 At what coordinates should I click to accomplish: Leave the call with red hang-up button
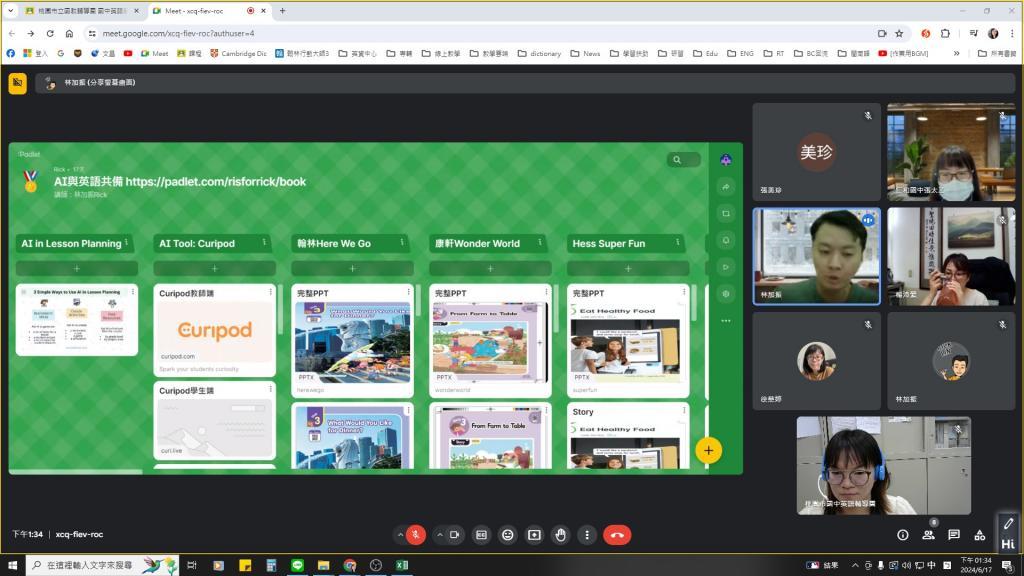[617, 535]
